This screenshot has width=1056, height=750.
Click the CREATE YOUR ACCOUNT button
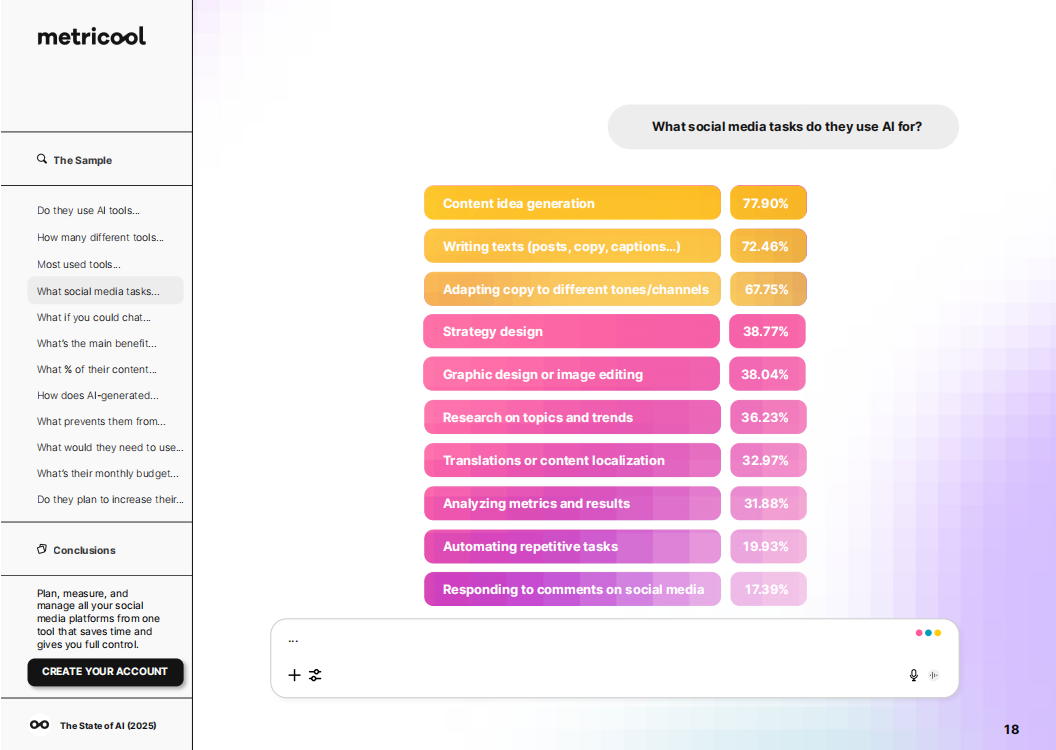point(105,672)
